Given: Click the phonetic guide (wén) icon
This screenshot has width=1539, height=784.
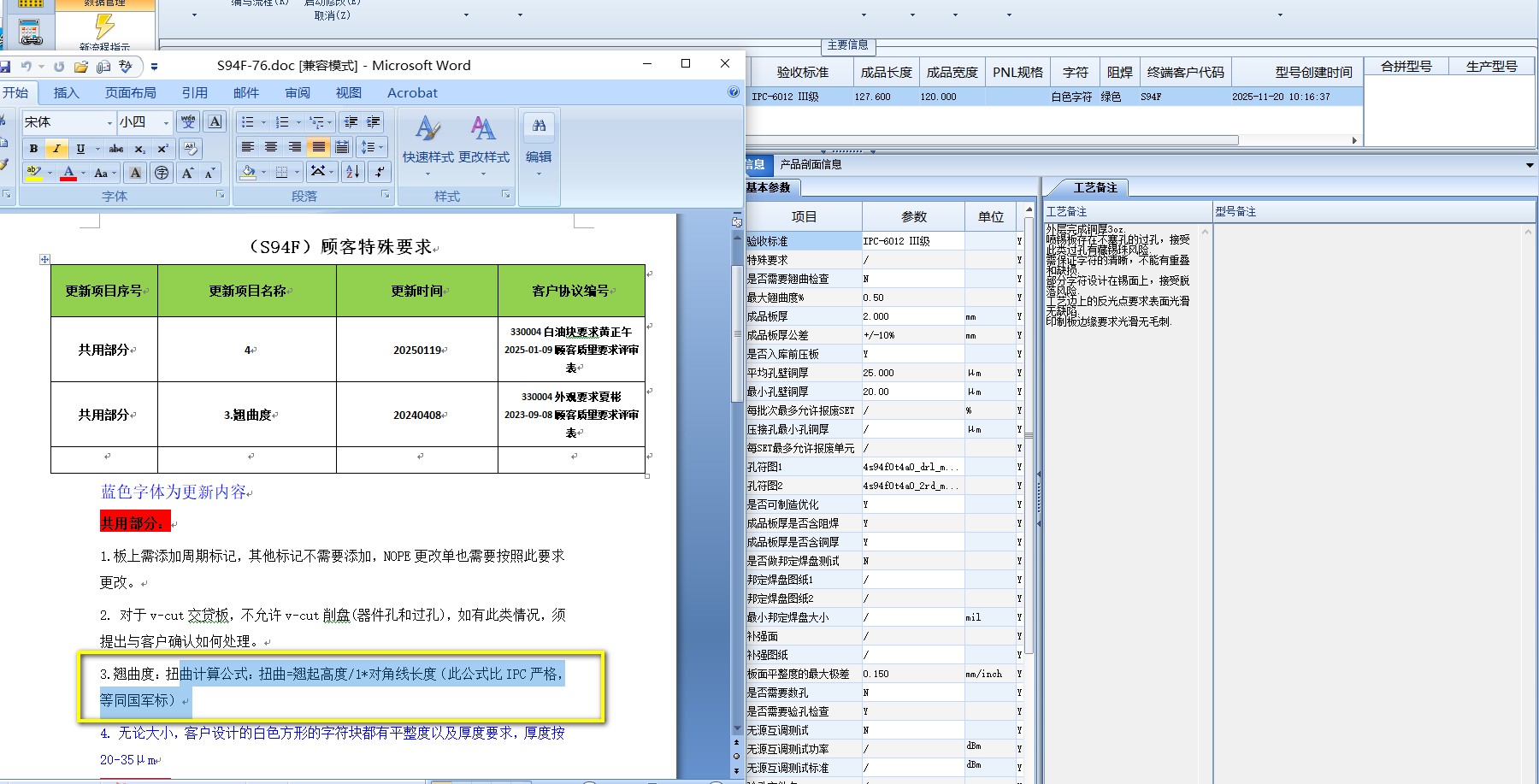Looking at the screenshot, I should pos(188,122).
